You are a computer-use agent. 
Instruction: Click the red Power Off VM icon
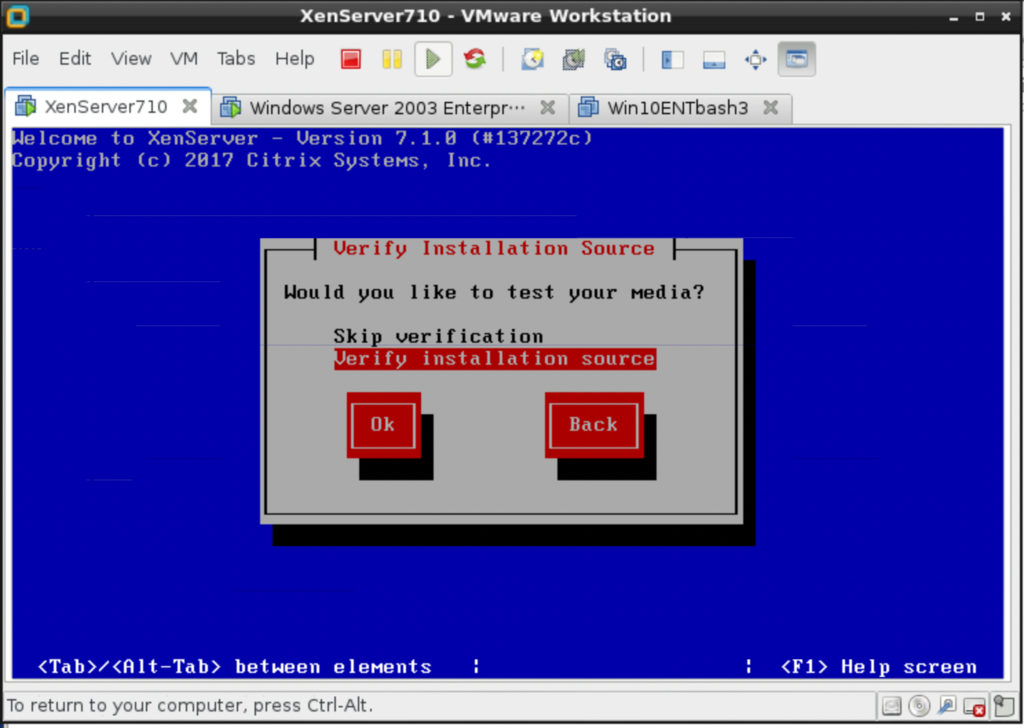coord(351,59)
